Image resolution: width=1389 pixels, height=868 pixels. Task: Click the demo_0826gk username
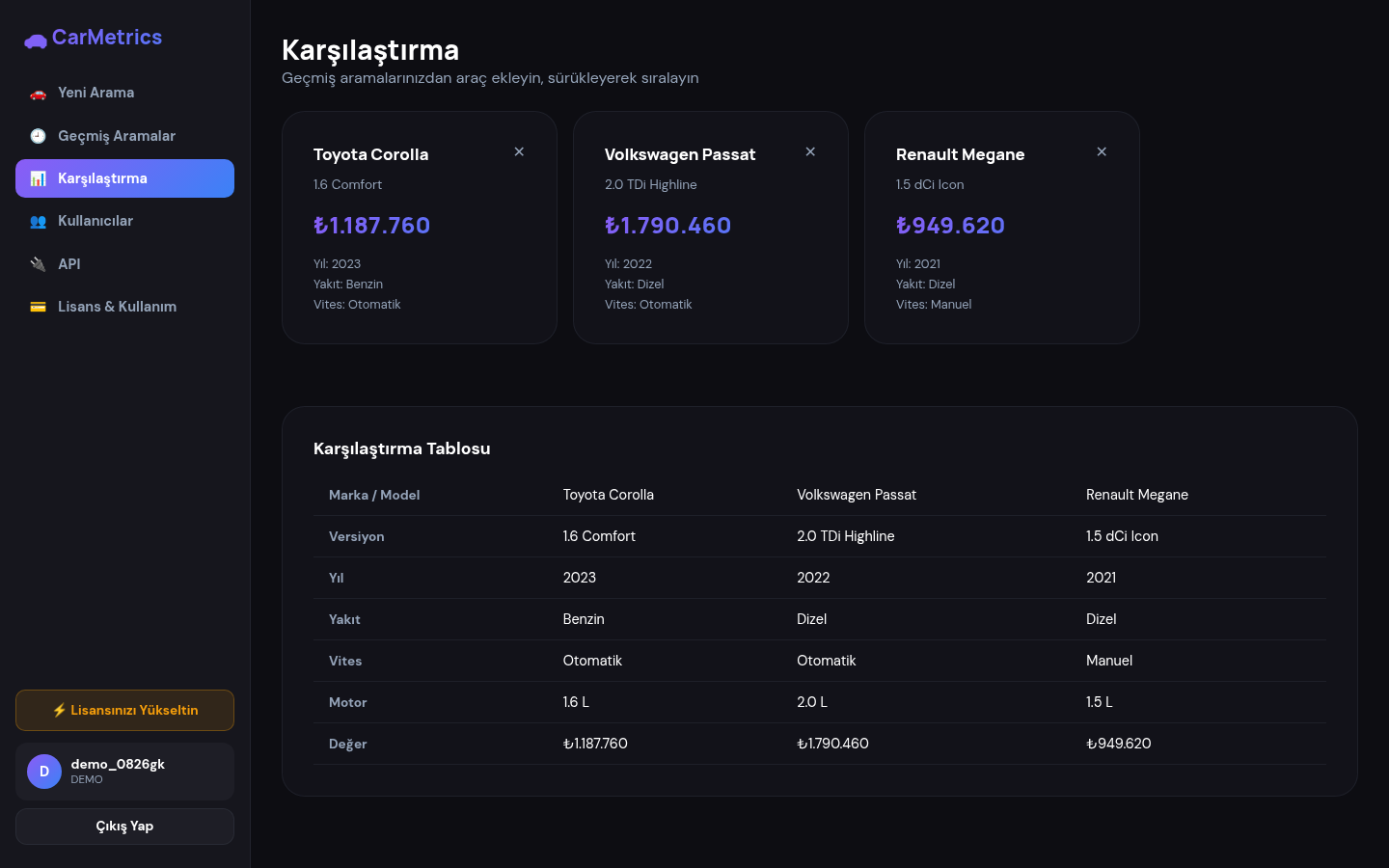tap(118, 764)
